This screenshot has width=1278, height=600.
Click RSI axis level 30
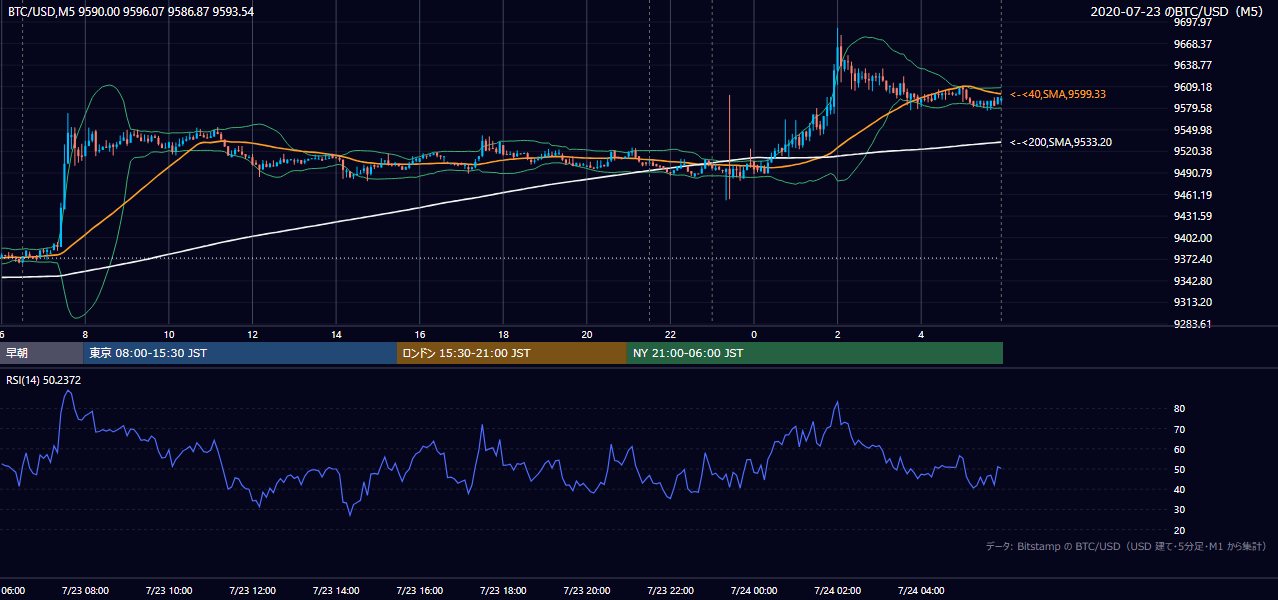point(1179,510)
